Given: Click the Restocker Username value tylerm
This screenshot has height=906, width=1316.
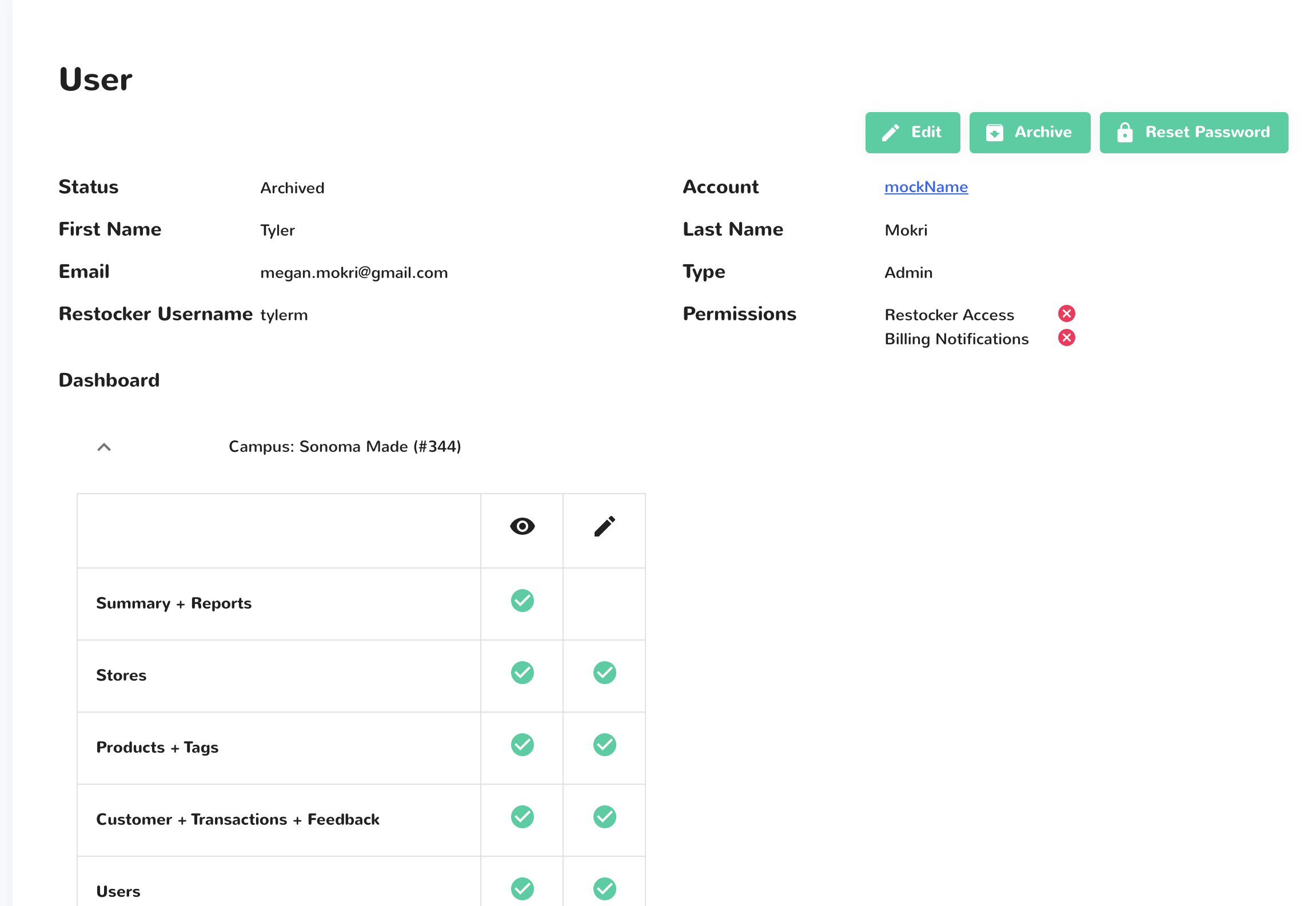Looking at the screenshot, I should click(284, 315).
